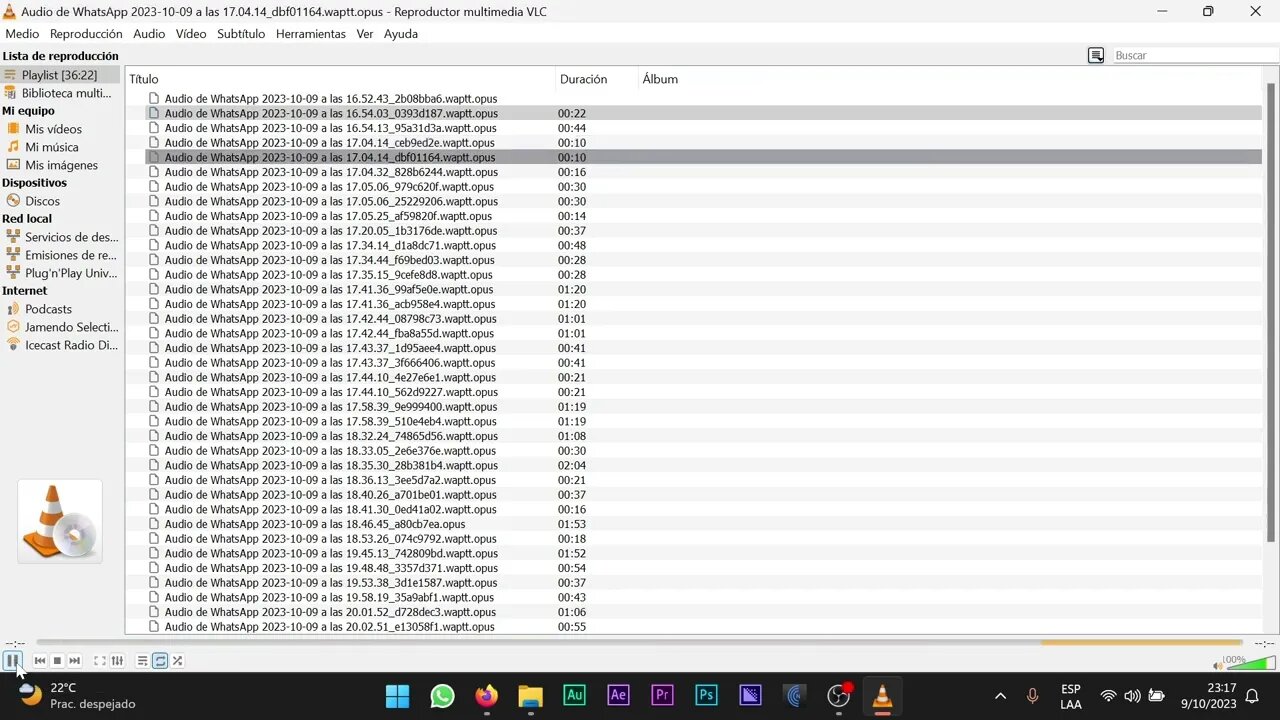Open the Ayuda menu
Image resolution: width=1280 pixels, height=720 pixels.
[x=401, y=34]
